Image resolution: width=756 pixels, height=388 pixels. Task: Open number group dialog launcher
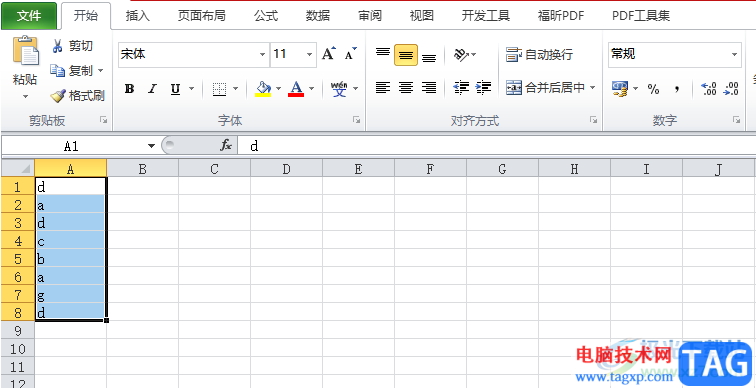(736, 120)
